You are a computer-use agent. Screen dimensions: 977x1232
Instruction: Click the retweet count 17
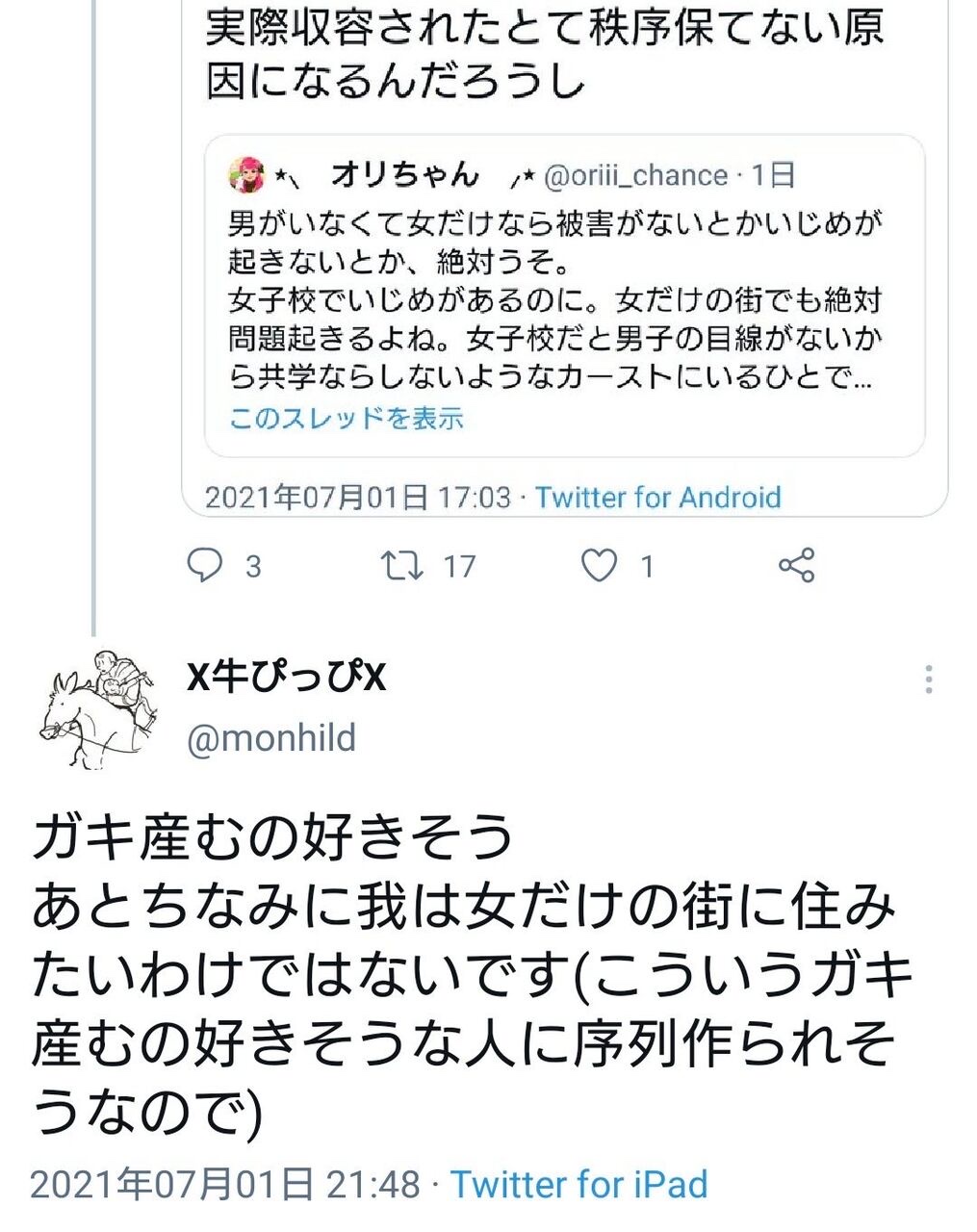(x=459, y=566)
